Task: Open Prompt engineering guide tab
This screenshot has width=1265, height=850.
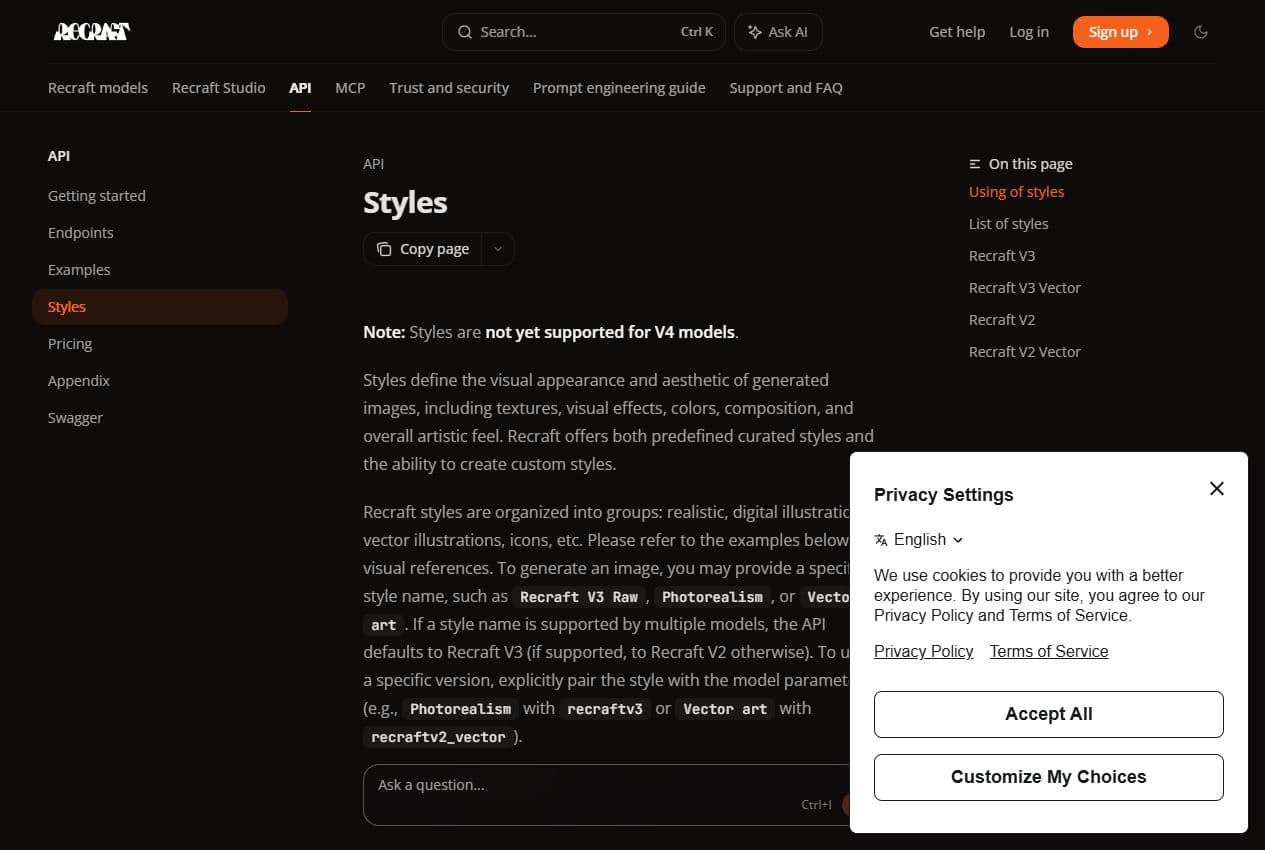Action: click(x=619, y=88)
